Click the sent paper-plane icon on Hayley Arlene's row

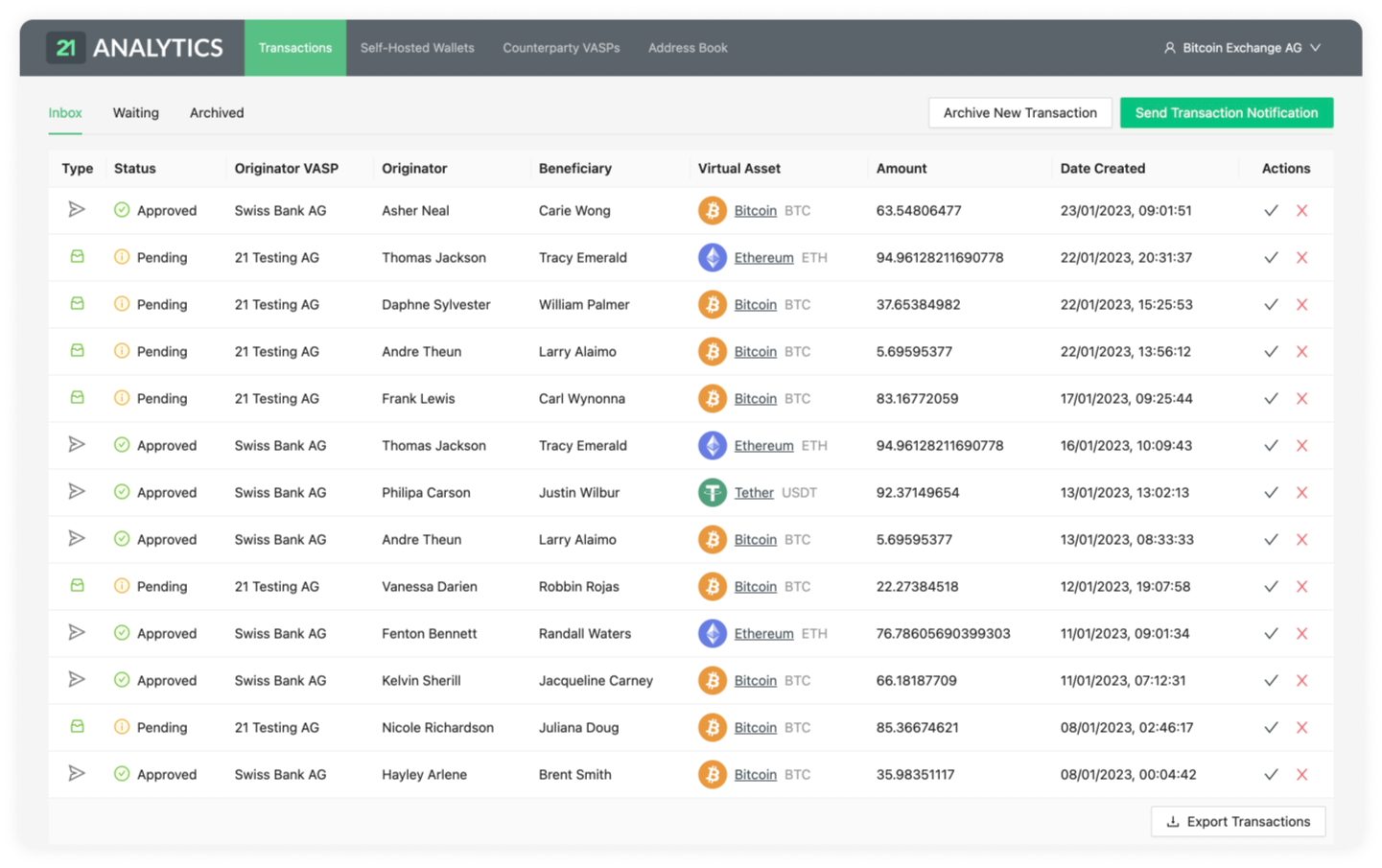77,774
